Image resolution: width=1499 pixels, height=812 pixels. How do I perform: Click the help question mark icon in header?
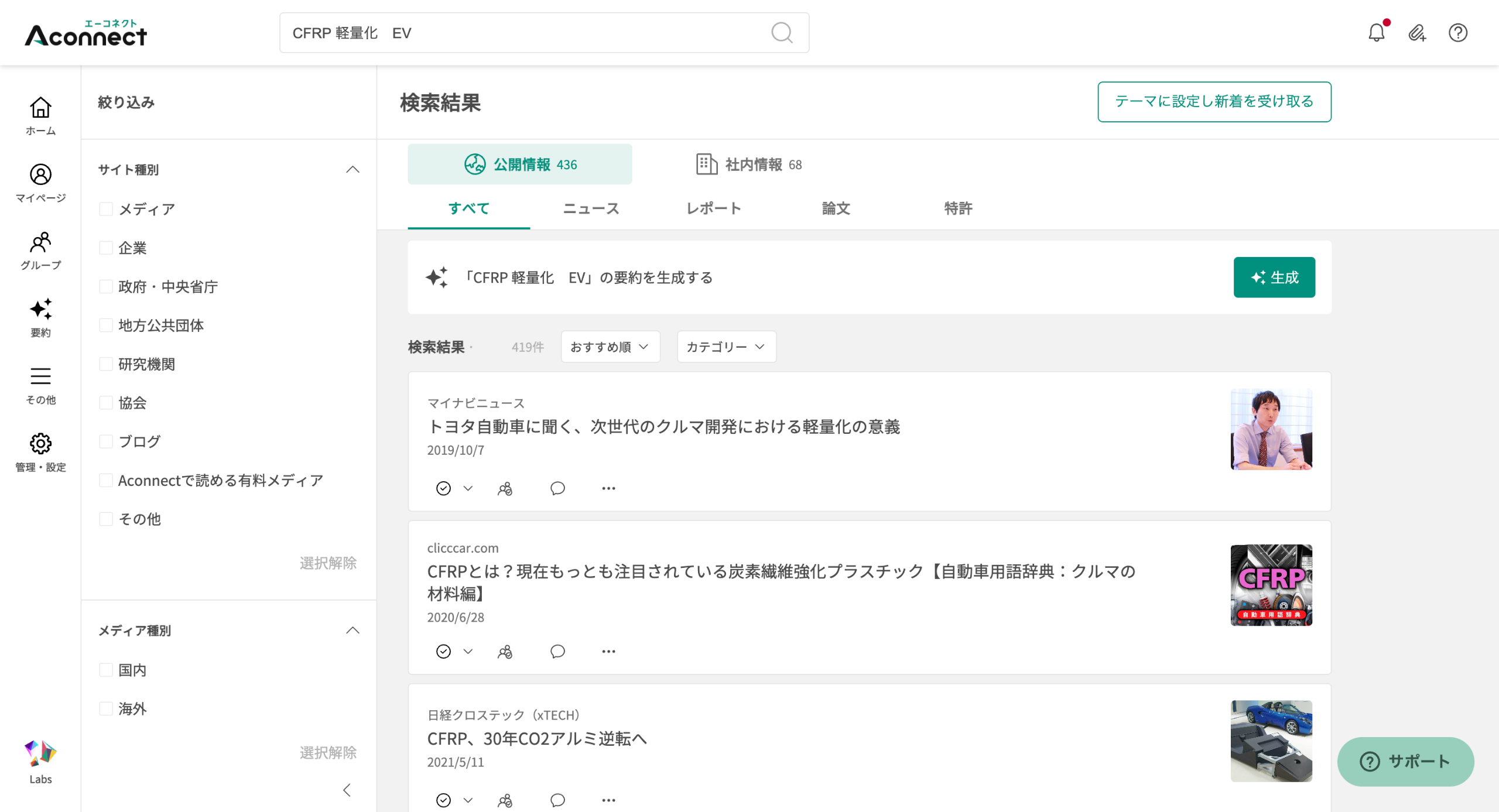point(1457,33)
